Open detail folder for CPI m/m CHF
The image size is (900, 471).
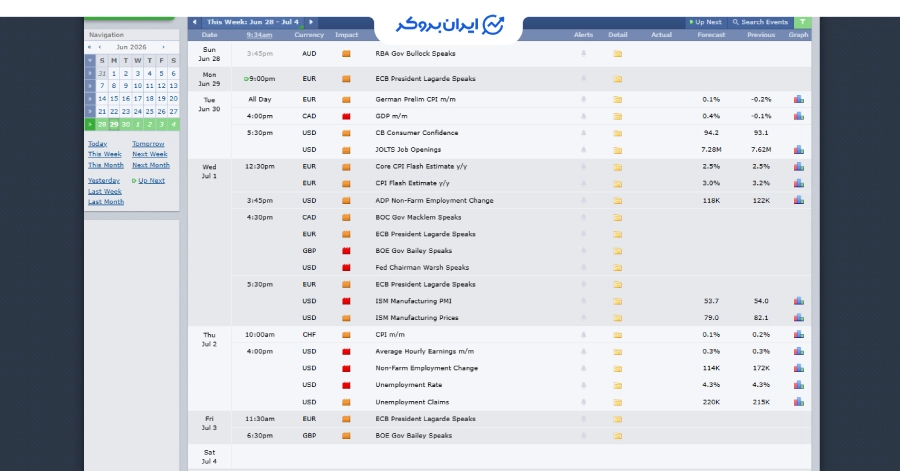click(x=618, y=335)
